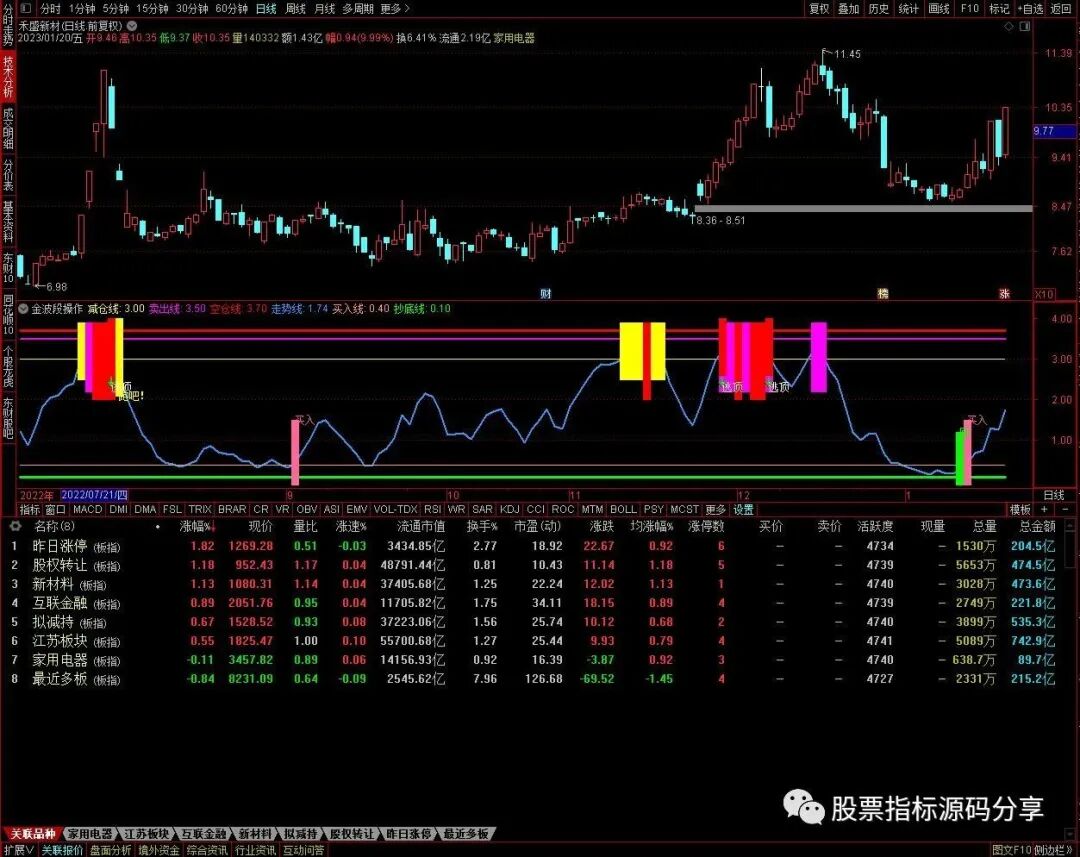Toggle the side panel icon above the chart
The height and width of the screenshot is (857, 1080).
point(1025,26)
